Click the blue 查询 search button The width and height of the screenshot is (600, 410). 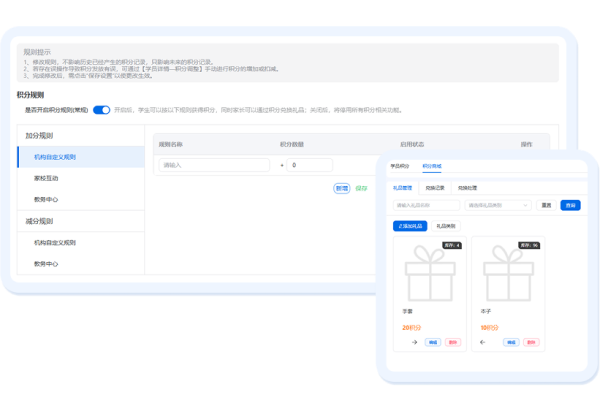570,205
